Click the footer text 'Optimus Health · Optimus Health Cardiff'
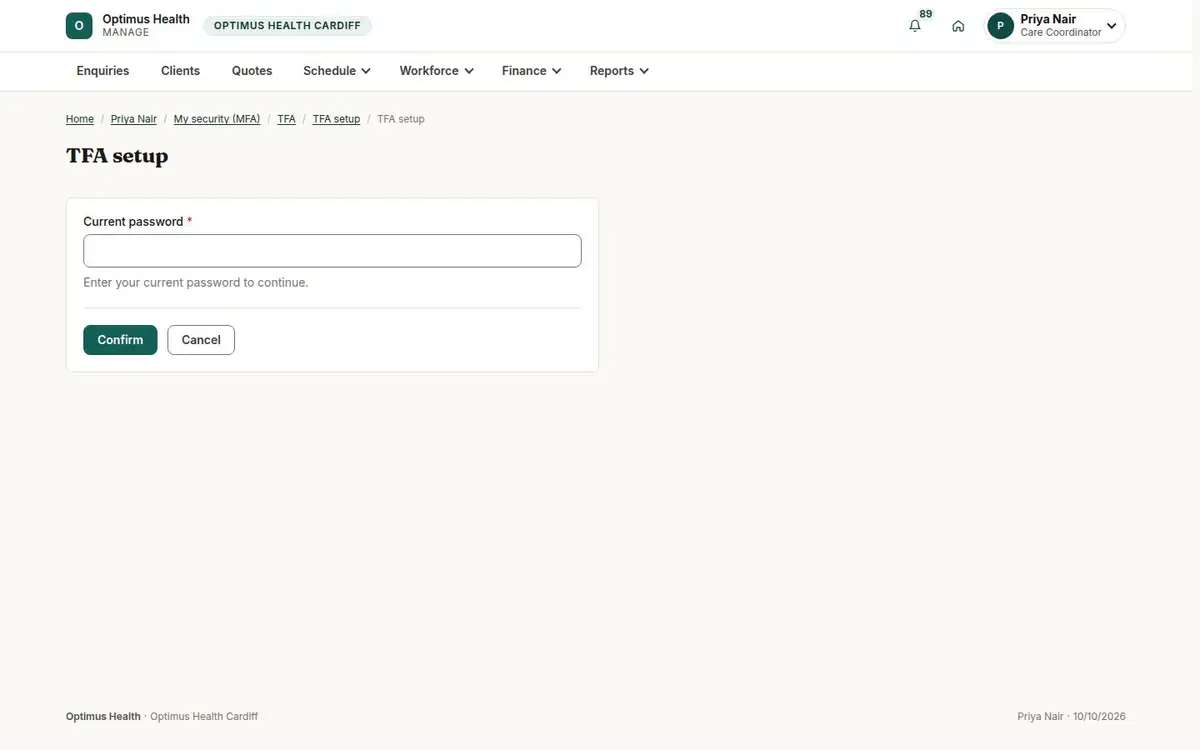This screenshot has width=1200, height=750. (162, 717)
